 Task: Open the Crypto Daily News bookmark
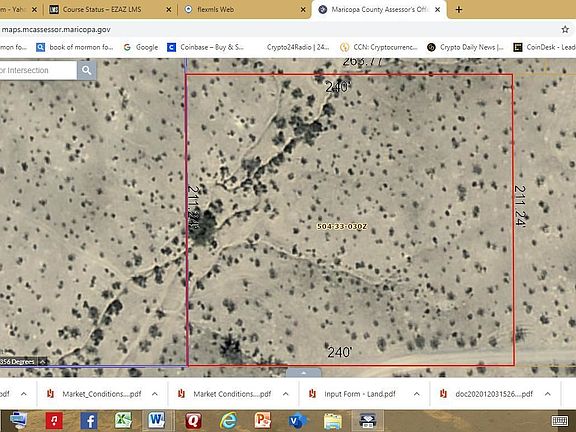click(x=465, y=47)
